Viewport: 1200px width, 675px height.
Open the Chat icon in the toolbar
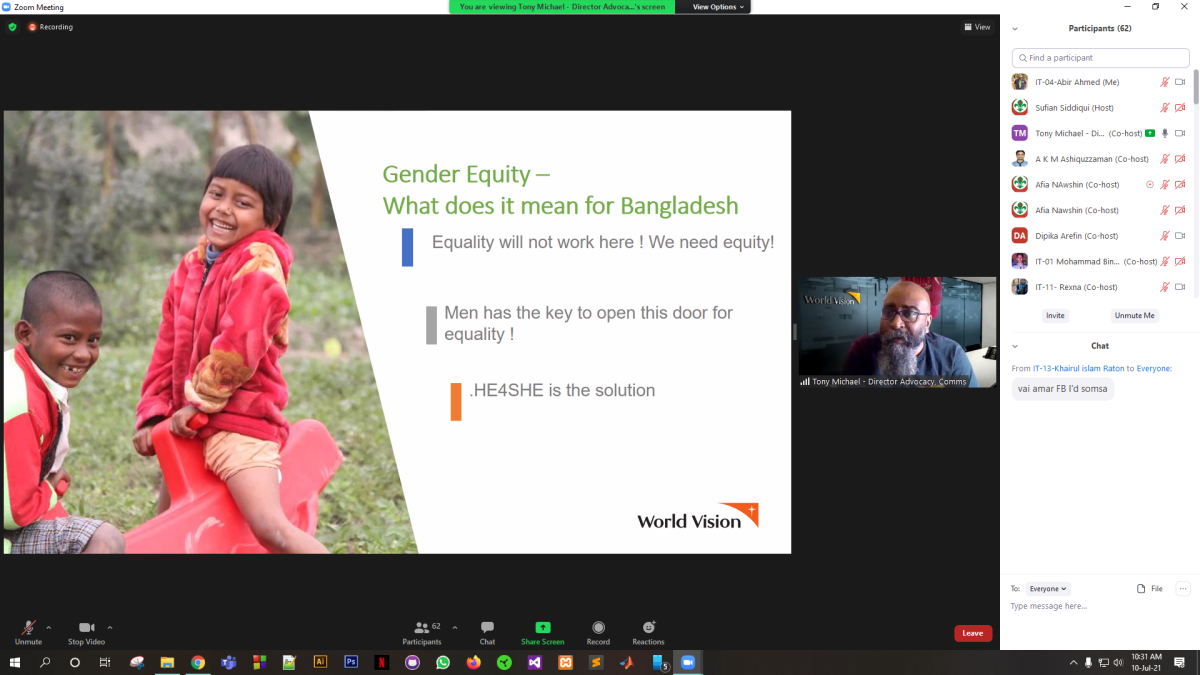pyautogui.click(x=487, y=627)
